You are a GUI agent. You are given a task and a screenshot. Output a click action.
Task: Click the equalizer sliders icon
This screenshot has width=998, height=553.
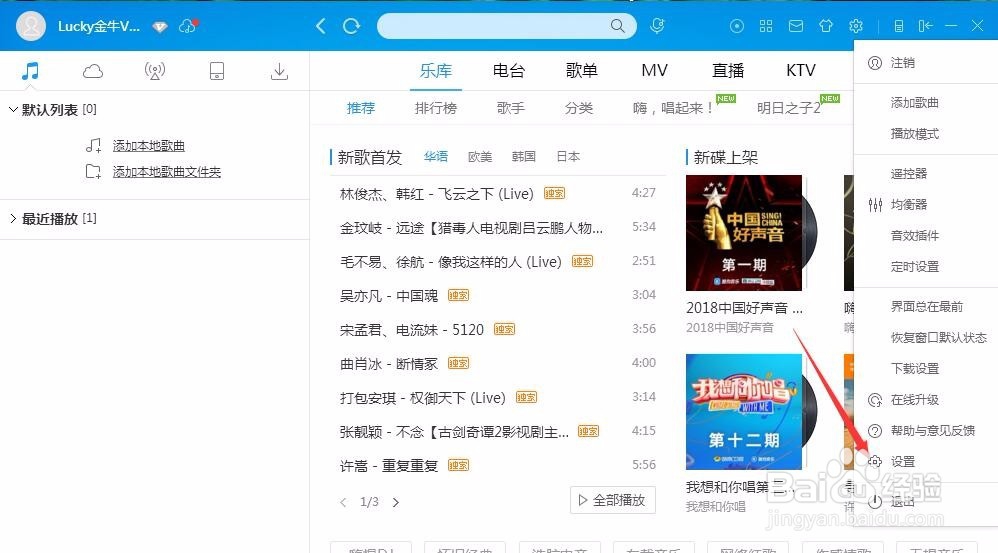(x=875, y=205)
